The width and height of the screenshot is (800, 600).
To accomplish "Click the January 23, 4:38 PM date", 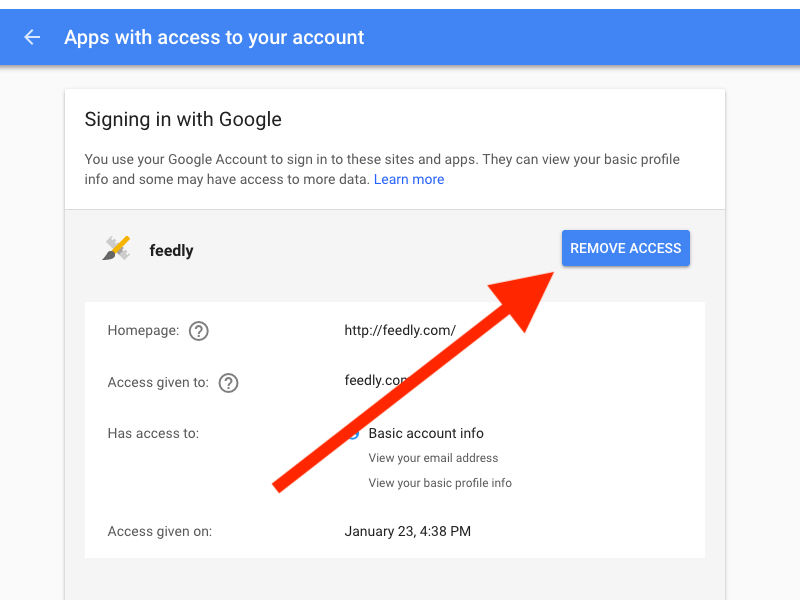I will pos(407,531).
